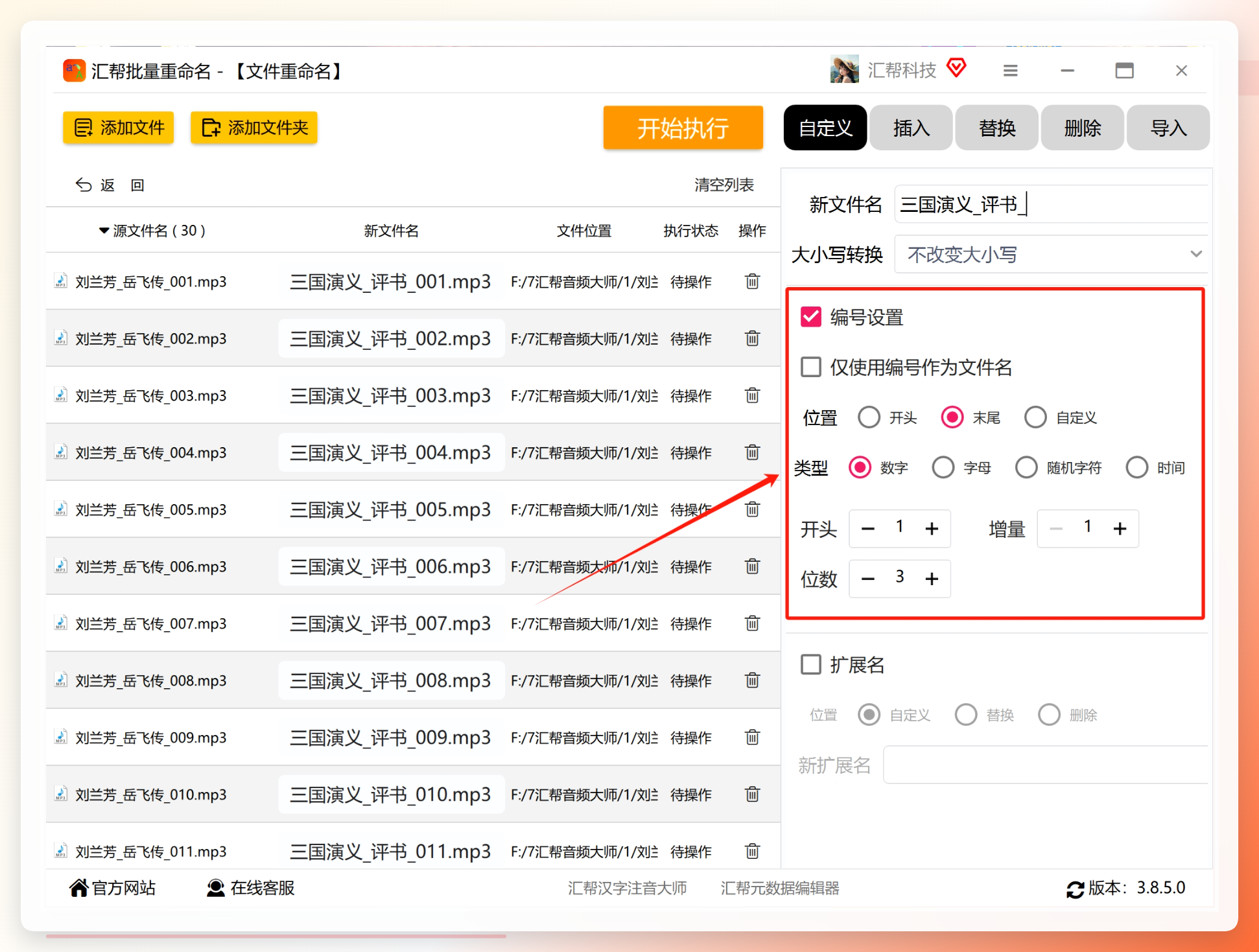Collapse the 源文件名 (30) sort arrow
The height and width of the screenshot is (952, 1259).
pyautogui.click(x=104, y=231)
